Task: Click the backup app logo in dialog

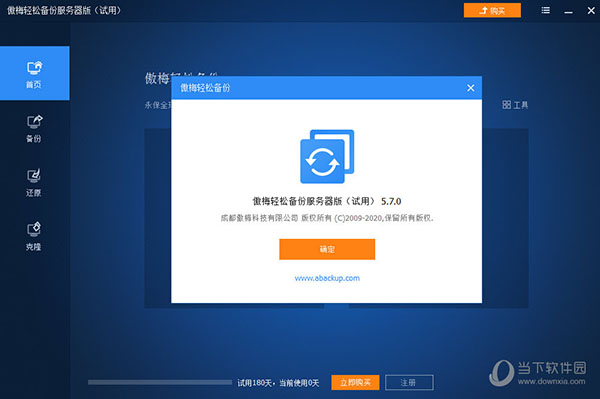Action: click(327, 156)
